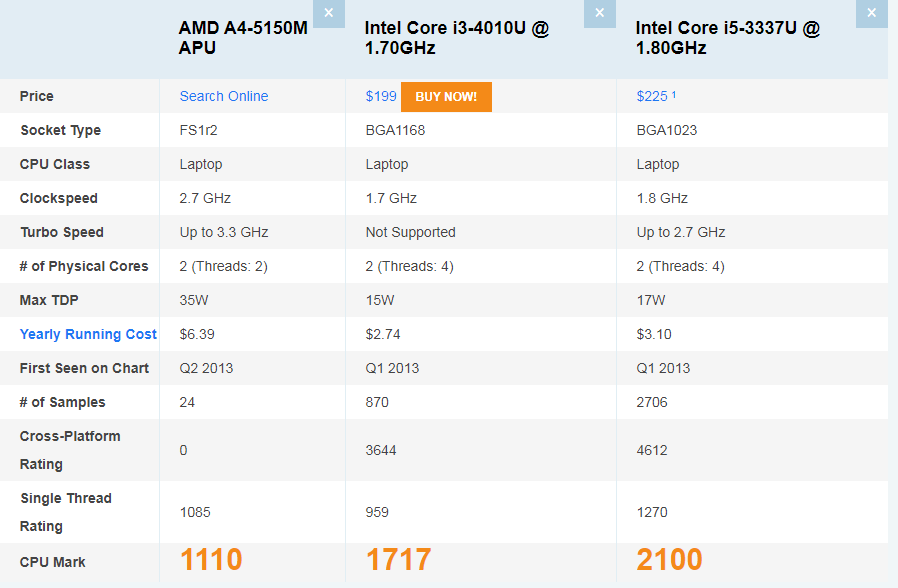Select the Intel Core i3-4010U heading

coord(457,38)
